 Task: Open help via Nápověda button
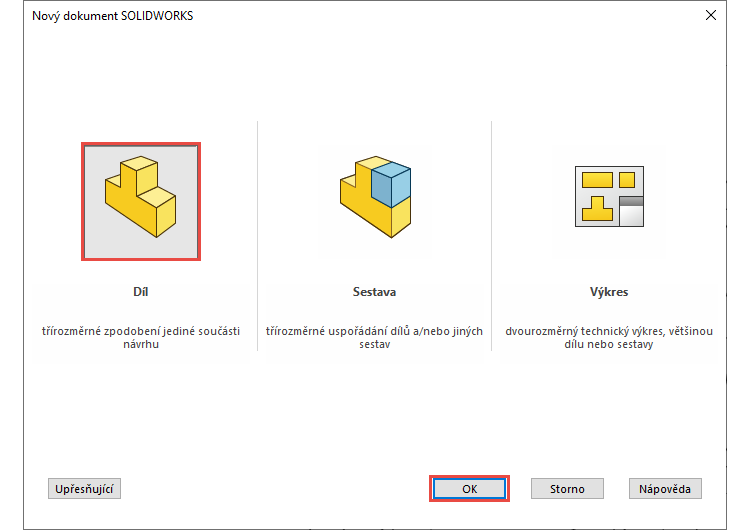coord(665,488)
